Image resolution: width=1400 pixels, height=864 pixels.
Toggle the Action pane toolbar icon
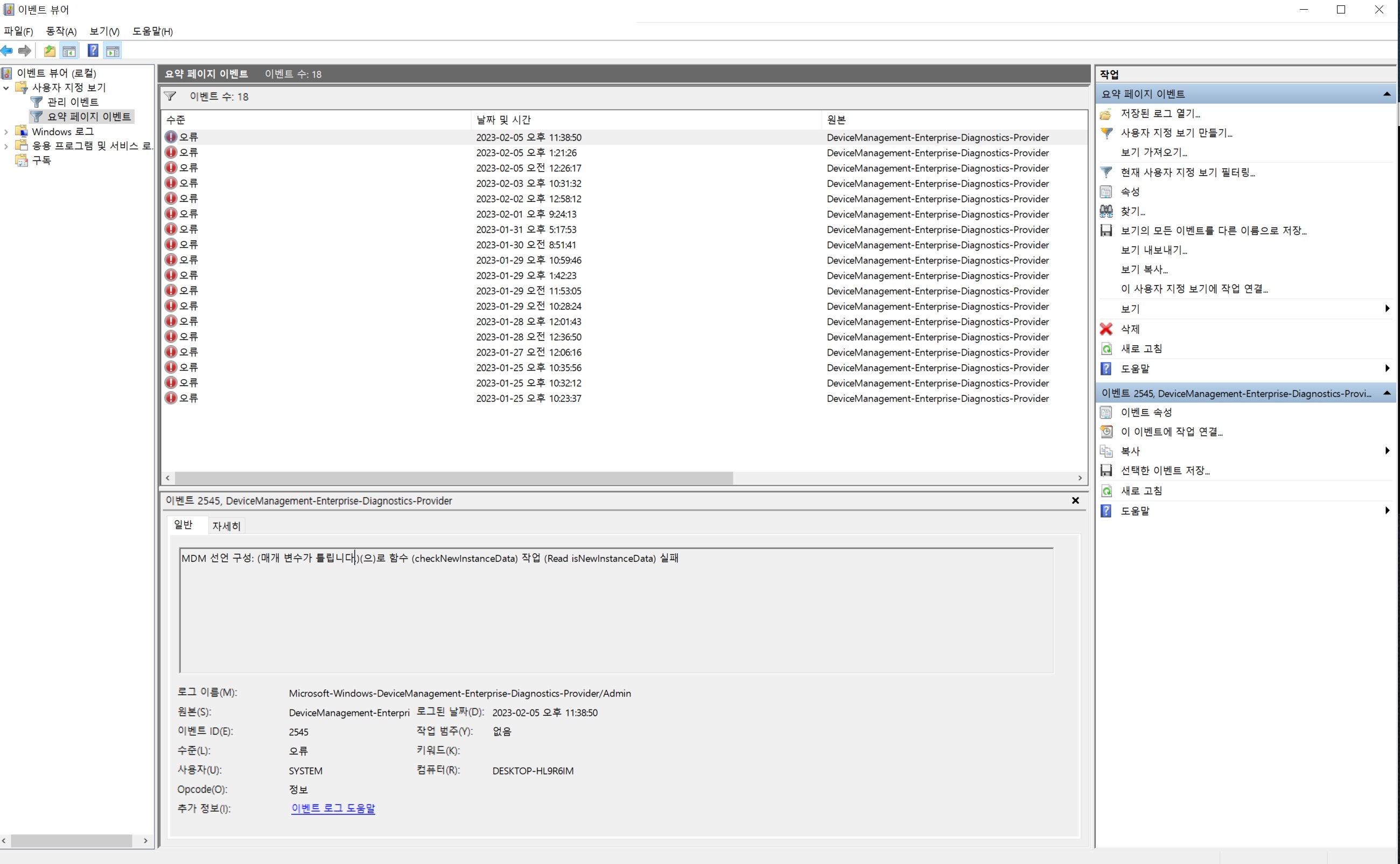tap(113, 51)
